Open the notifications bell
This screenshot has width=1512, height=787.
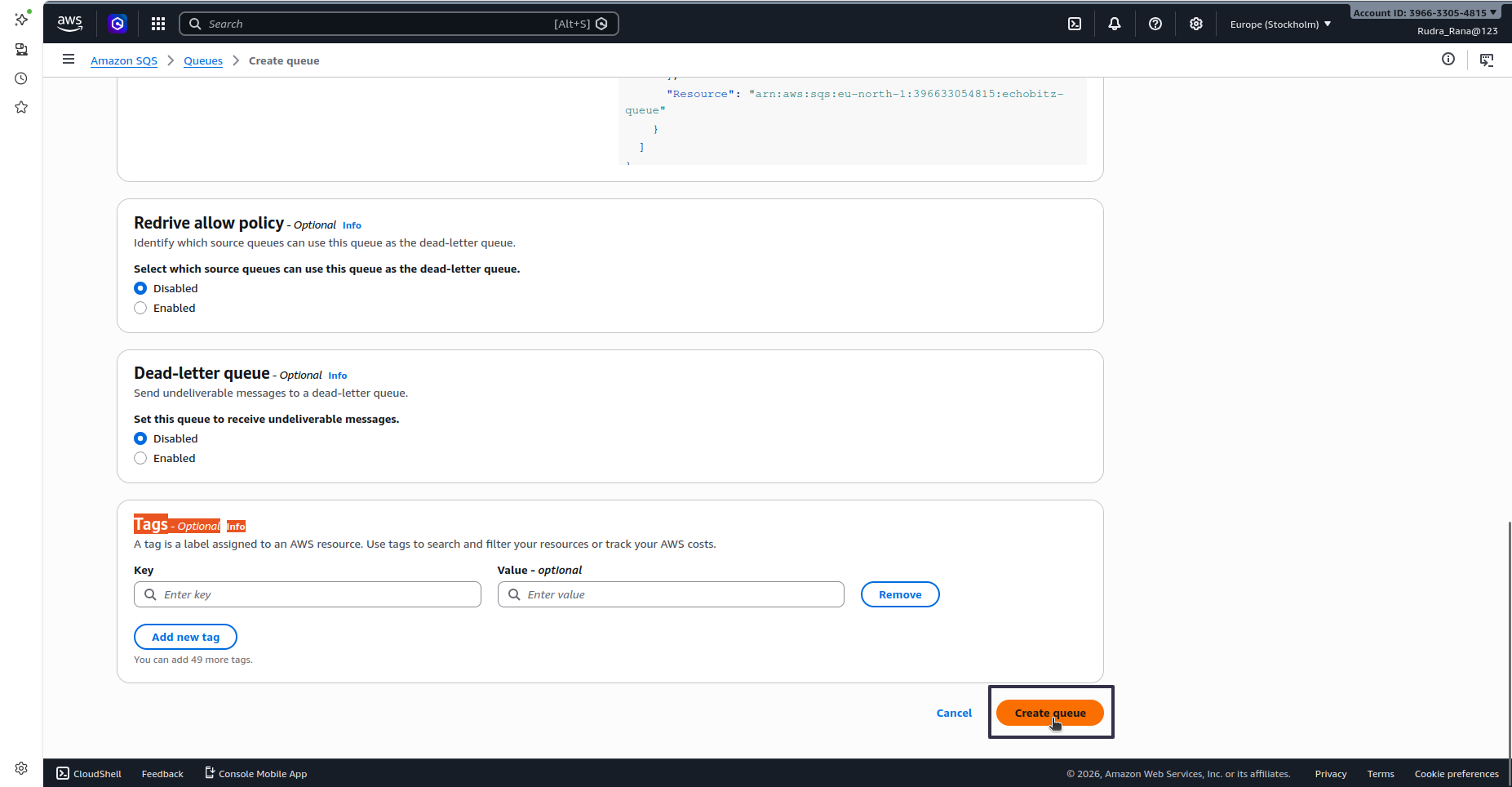(1115, 24)
